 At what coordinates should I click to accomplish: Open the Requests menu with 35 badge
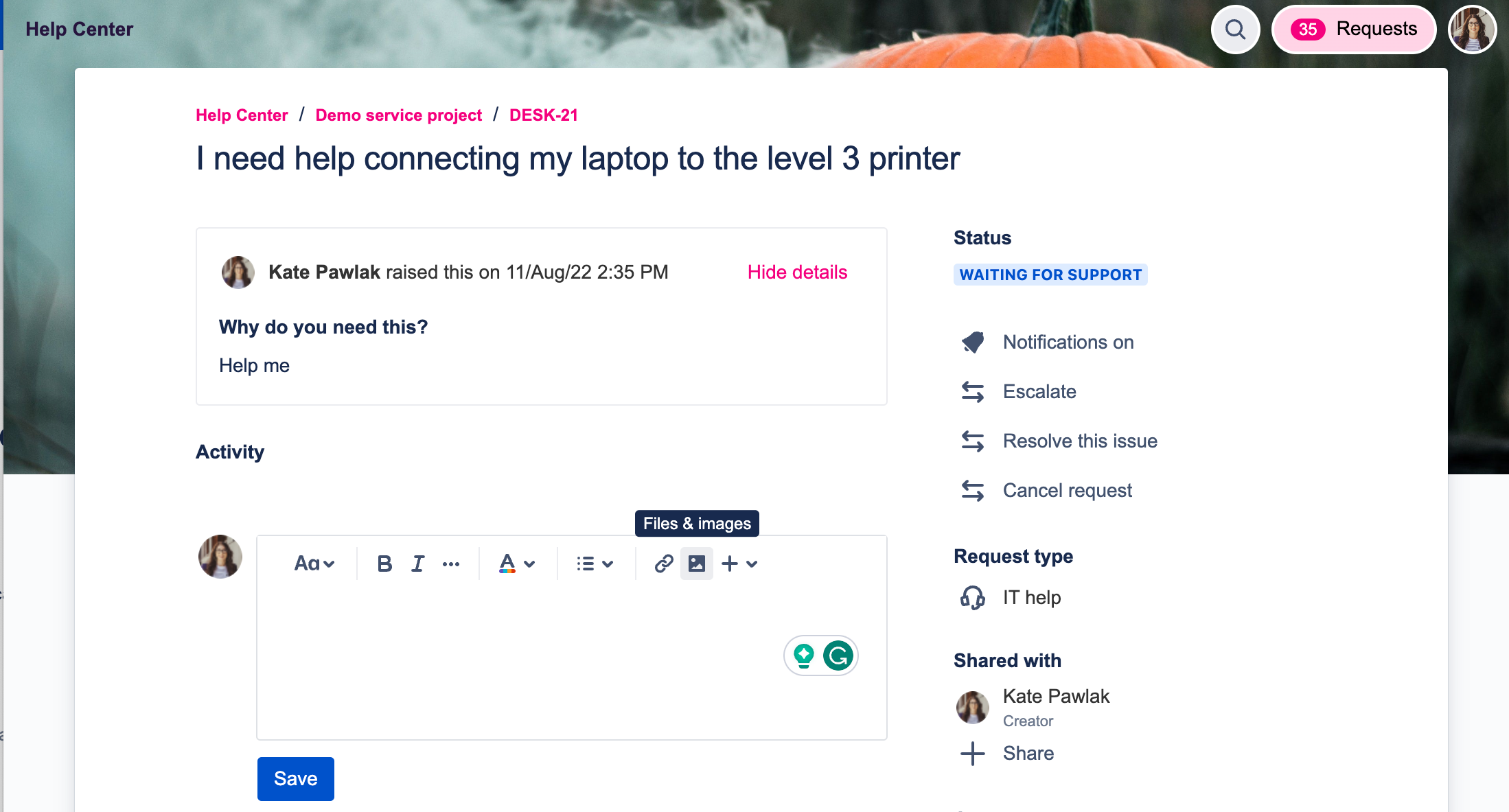point(1354,30)
